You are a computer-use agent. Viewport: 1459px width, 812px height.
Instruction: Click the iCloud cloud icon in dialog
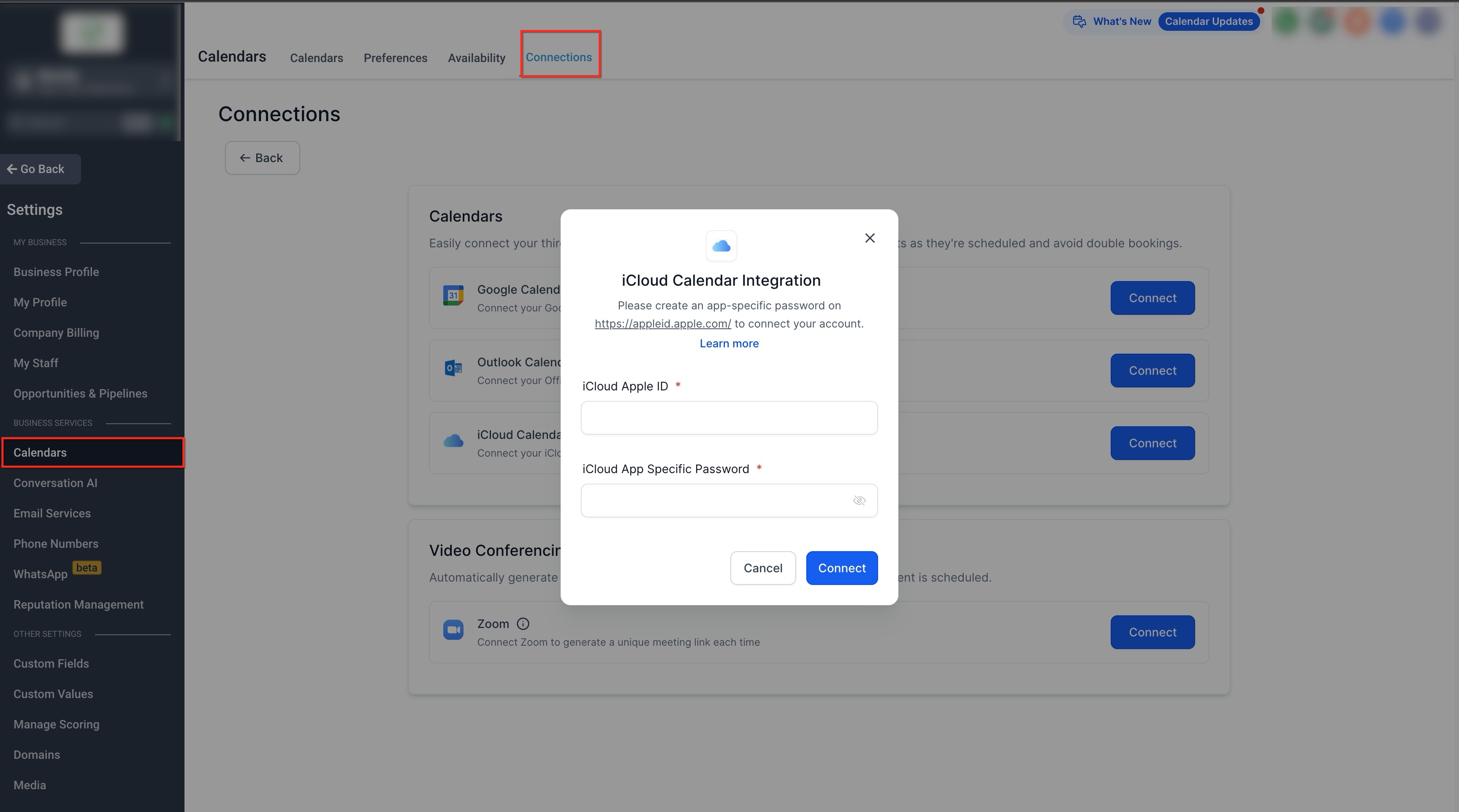click(x=721, y=246)
